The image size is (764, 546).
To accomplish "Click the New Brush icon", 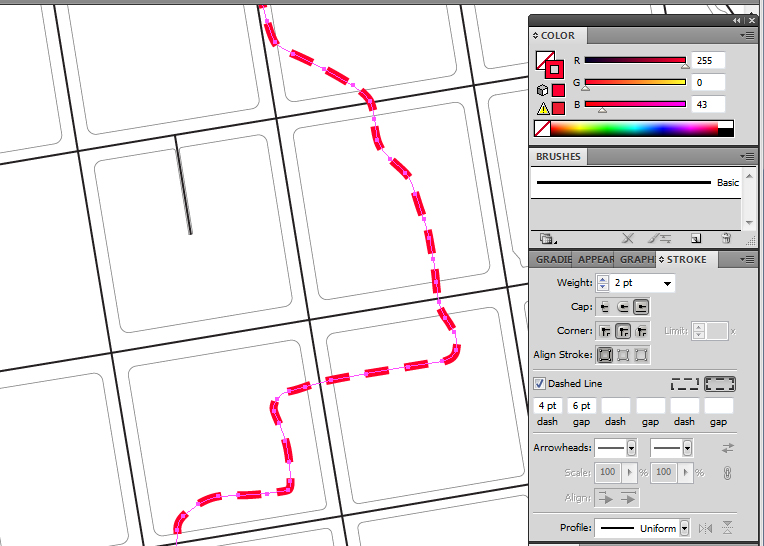I will click(x=696, y=238).
